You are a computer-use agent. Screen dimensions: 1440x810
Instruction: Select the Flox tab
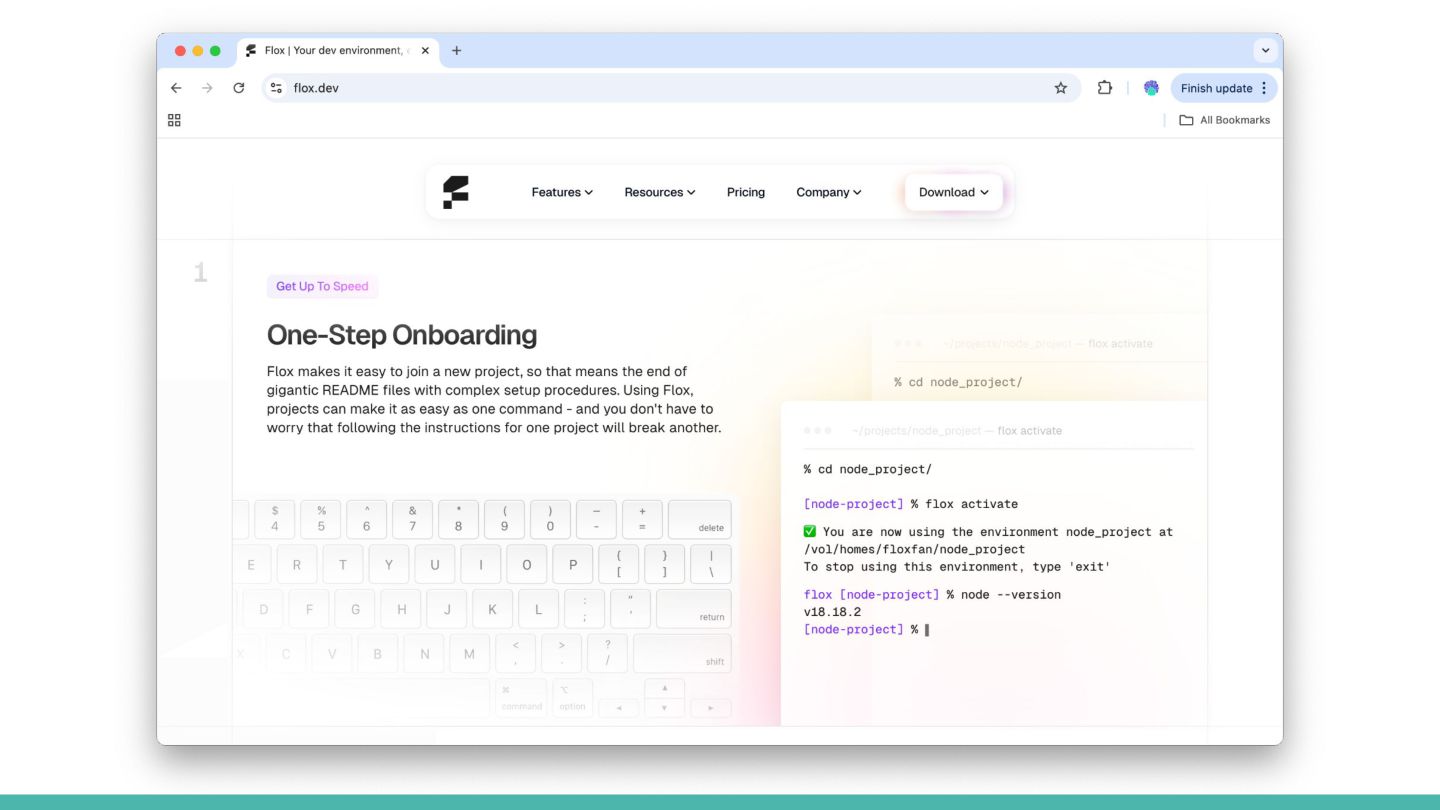click(x=339, y=50)
